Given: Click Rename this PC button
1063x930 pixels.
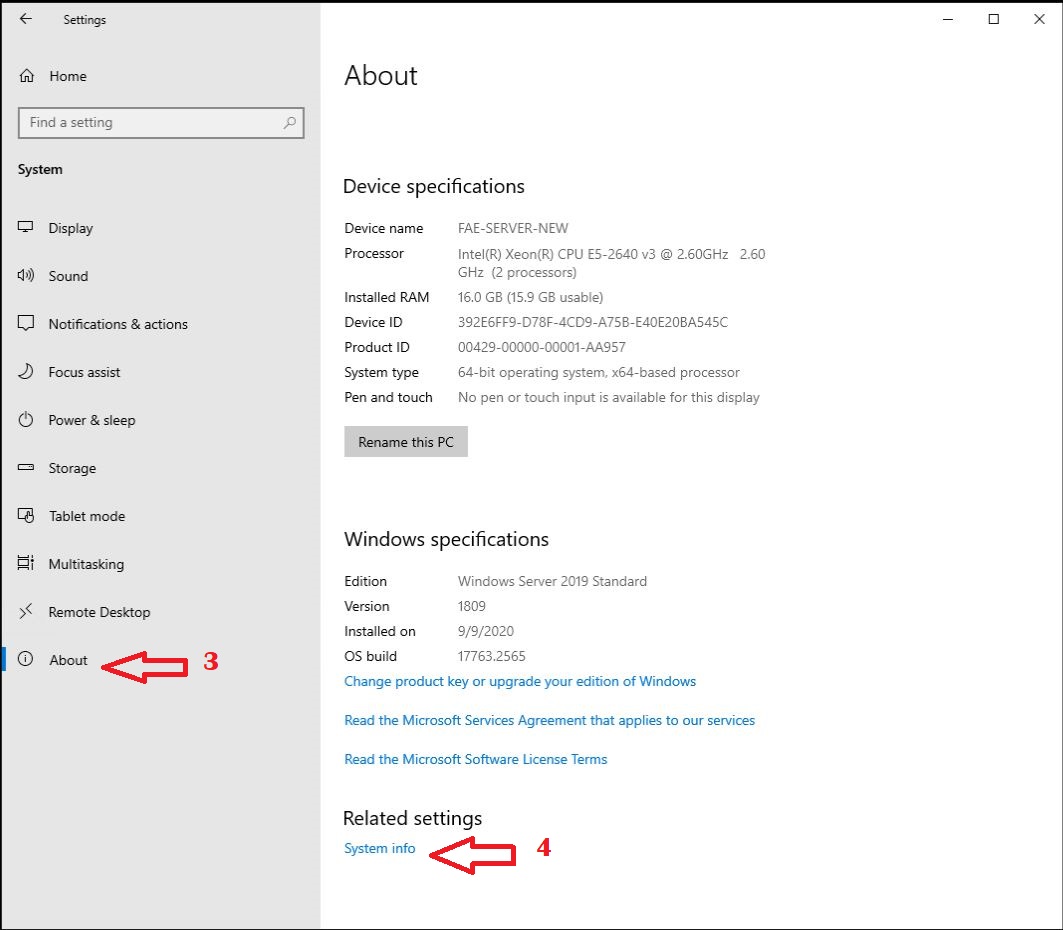Looking at the screenshot, I should tap(405, 442).
